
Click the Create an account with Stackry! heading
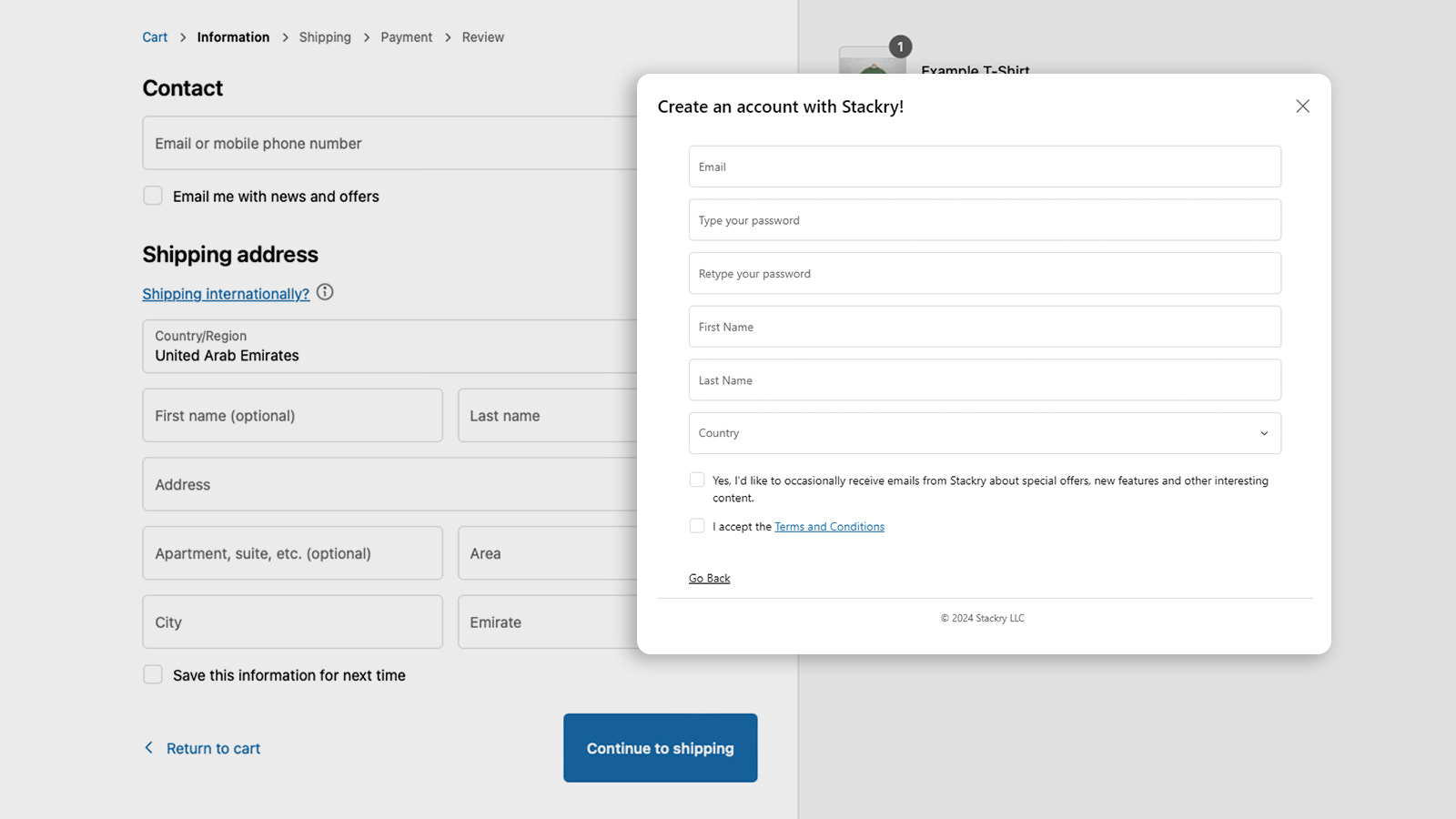click(781, 106)
